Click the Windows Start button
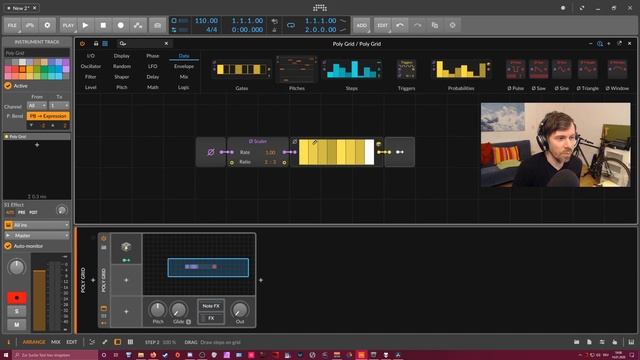Screen dimensions: 640x360 (6, 355)
